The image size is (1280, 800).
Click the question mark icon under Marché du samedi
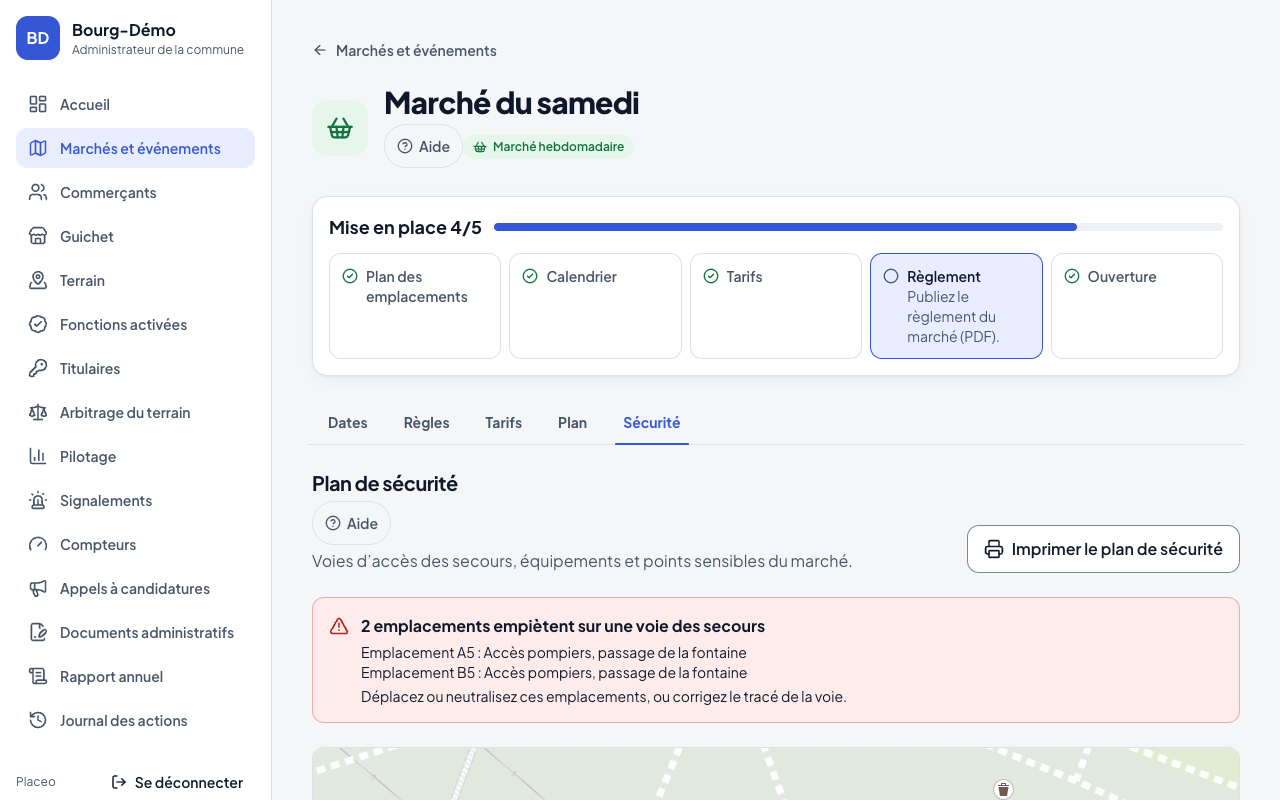point(405,146)
